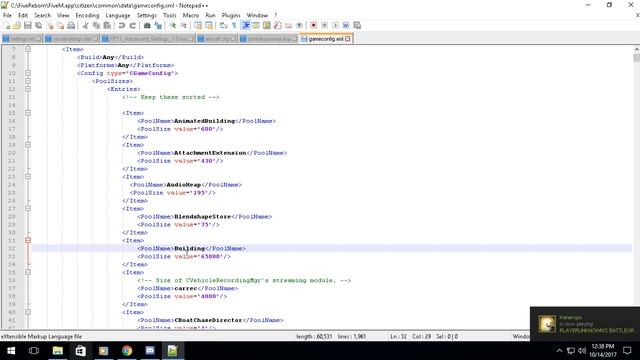640x360 pixels.
Task: Toggle synchronize vertical scrolling
Action: tap(198, 25)
